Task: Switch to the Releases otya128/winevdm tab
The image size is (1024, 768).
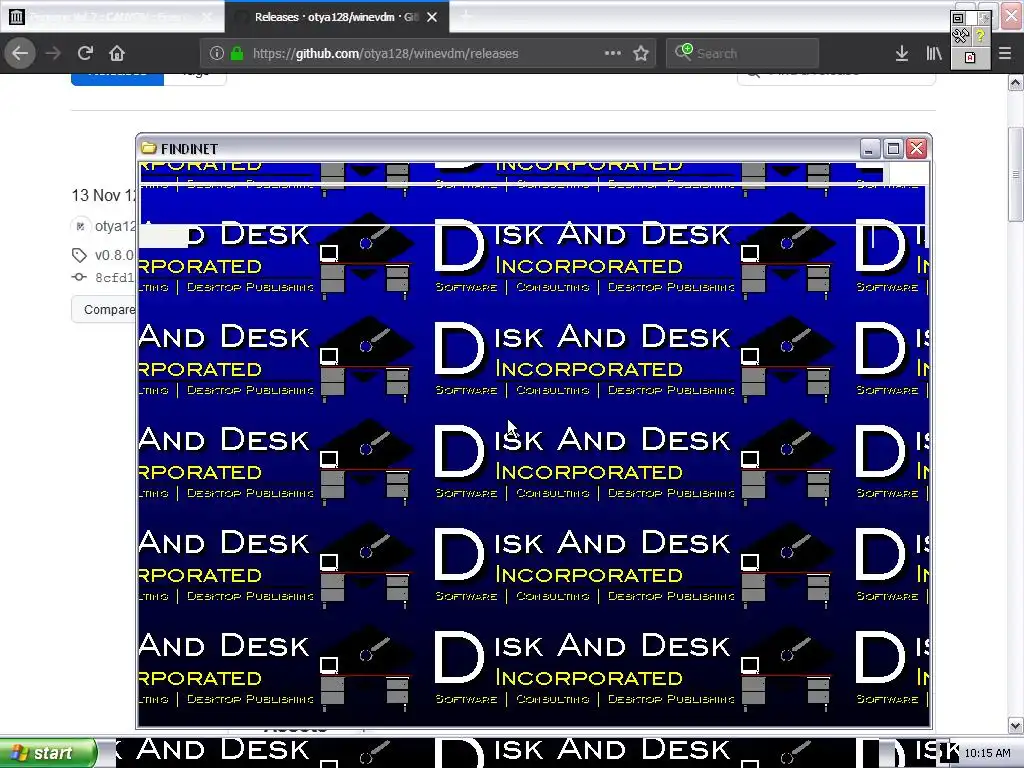Action: [x=336, y=17]
